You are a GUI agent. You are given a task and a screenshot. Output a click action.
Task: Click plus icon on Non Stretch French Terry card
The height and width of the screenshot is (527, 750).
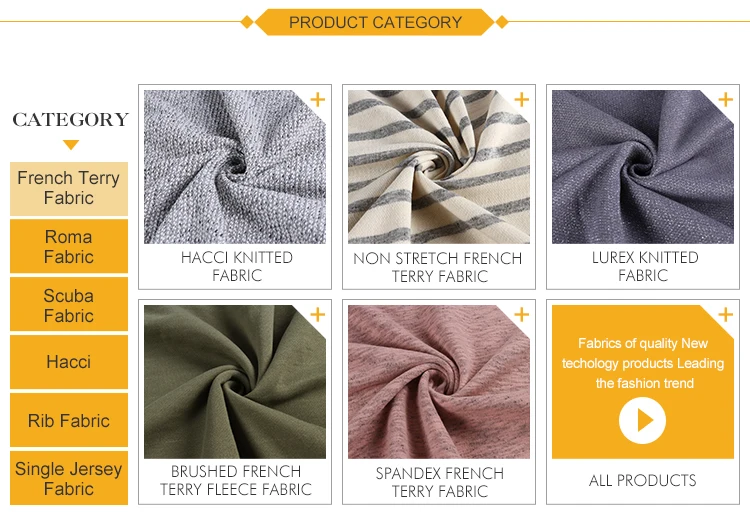[x=521, y=99]
